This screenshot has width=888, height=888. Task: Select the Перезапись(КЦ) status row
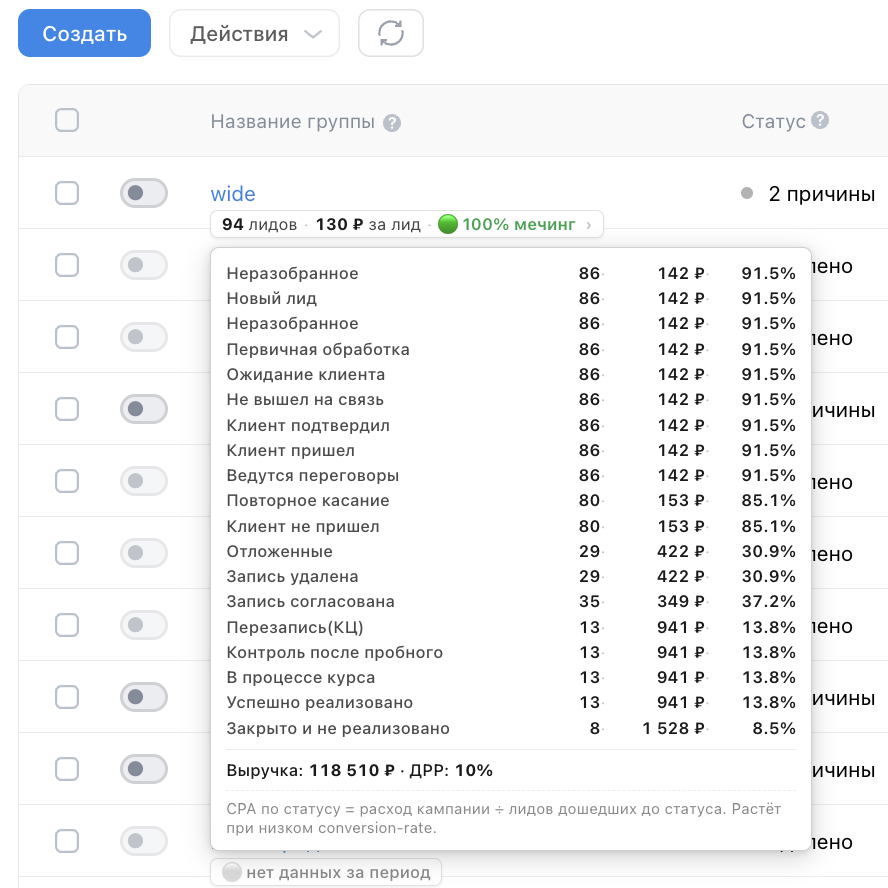[x=511, y=627]
